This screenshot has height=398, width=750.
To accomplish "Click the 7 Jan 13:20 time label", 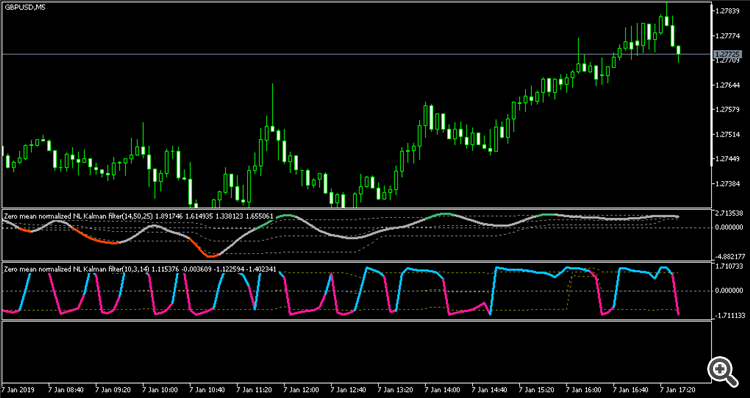I will click(395, 390).
